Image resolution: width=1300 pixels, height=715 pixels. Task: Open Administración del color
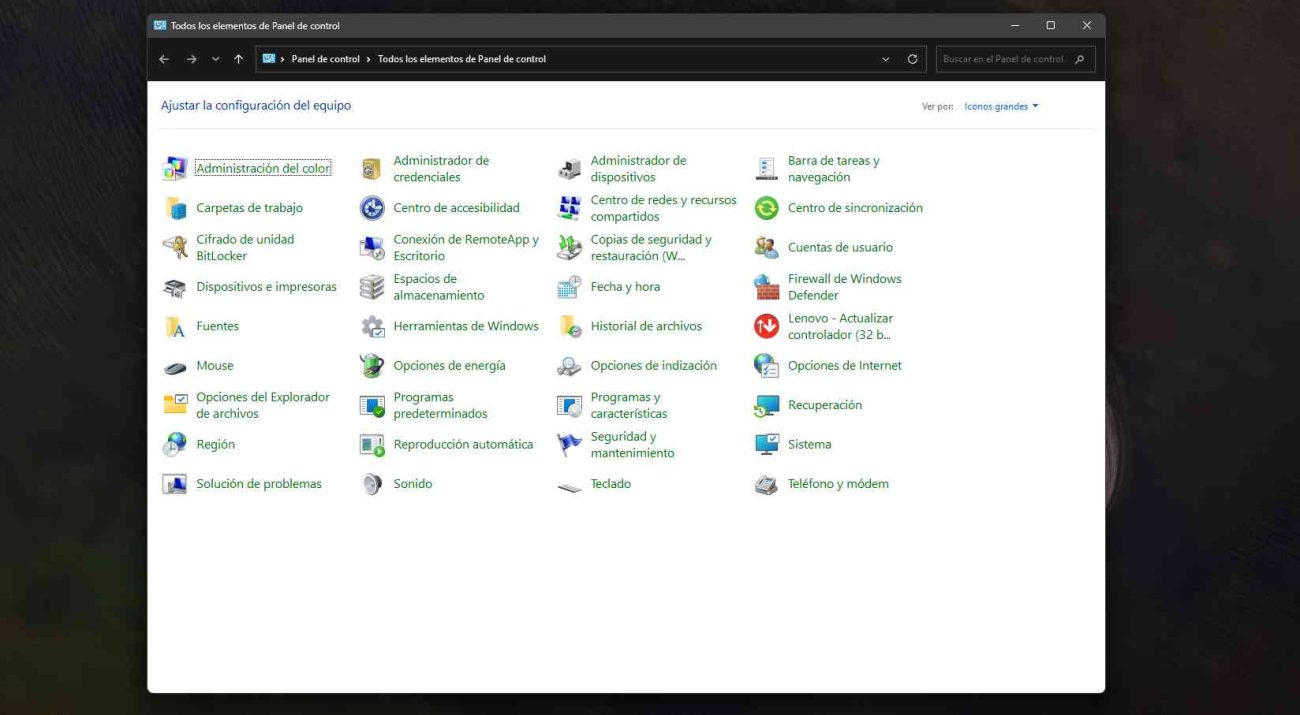pyautogui.click(x=263, y=167)
